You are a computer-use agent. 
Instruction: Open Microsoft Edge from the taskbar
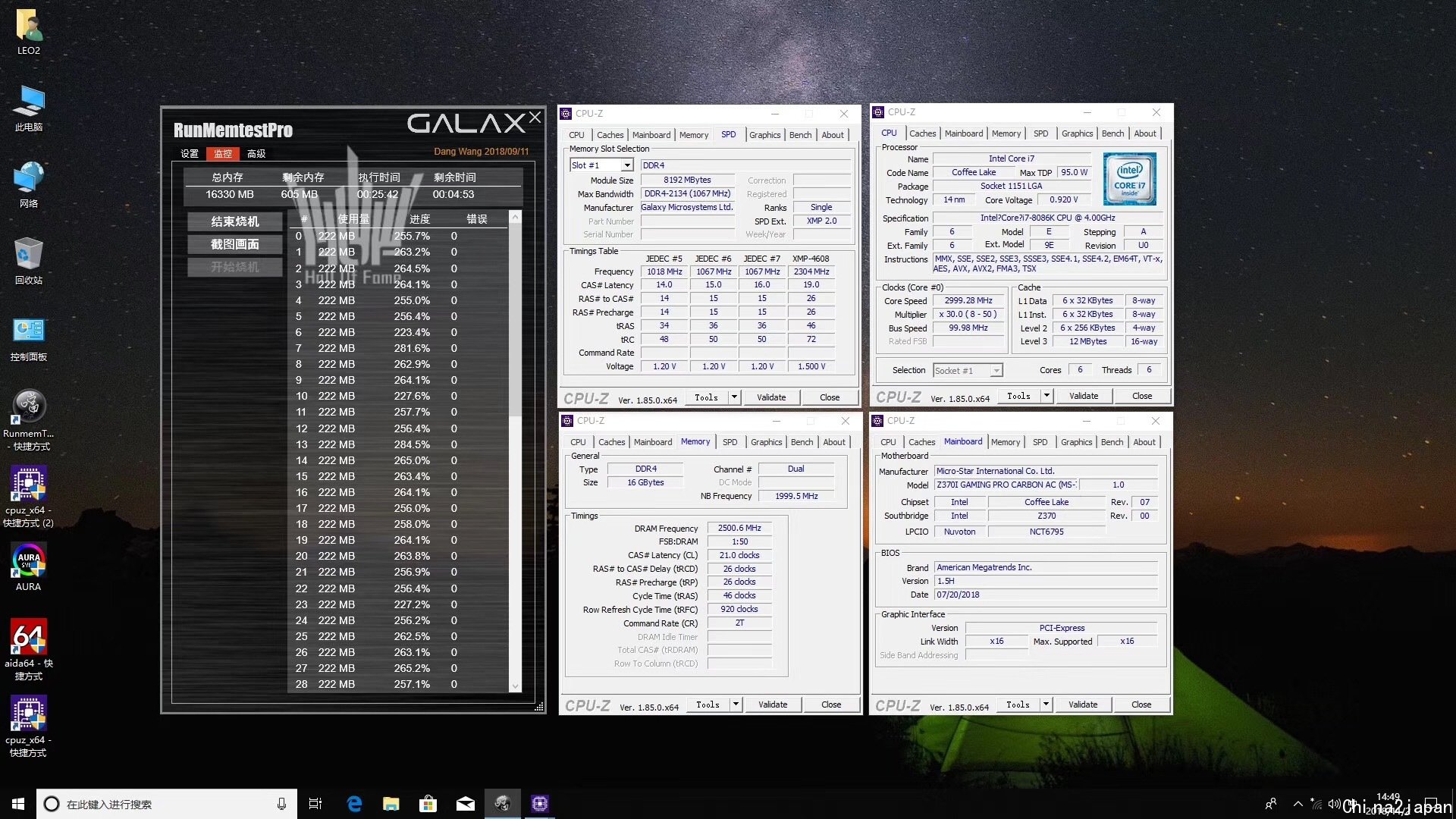coord(354,804)
